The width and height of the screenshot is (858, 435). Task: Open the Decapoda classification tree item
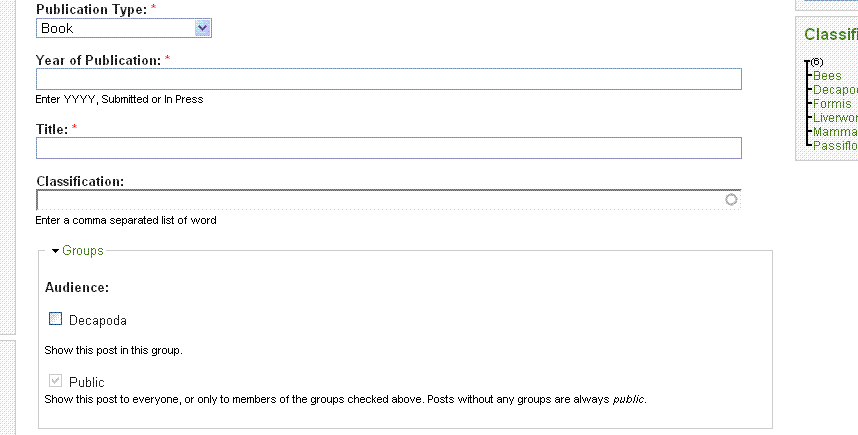coord(835,90)
